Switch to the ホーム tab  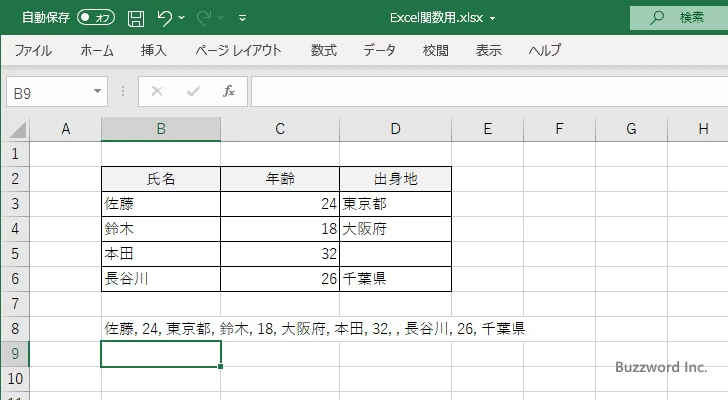tap(97, 50)
